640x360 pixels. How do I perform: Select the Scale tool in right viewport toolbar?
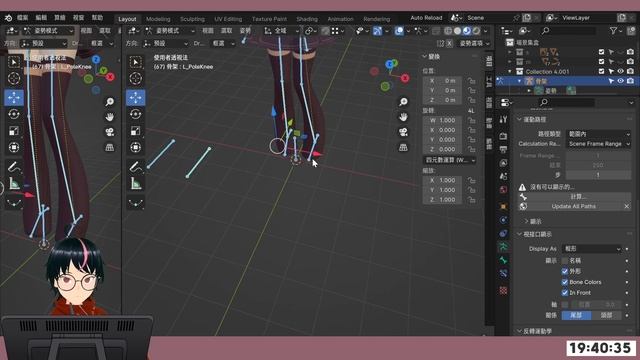click(136, 131)
